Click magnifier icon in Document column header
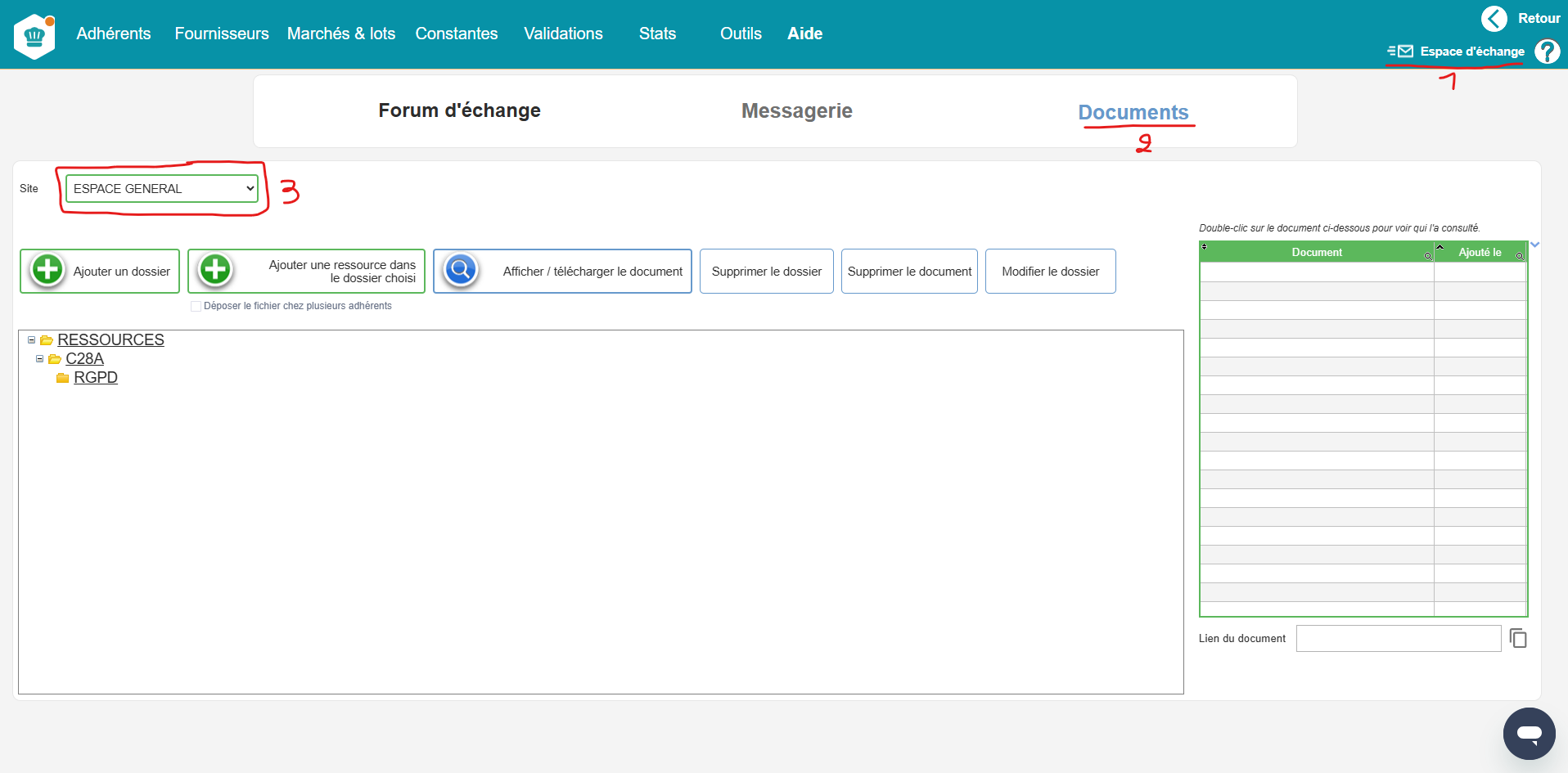The height and width of the screenshot is (773, 1568). [1428, 256]
